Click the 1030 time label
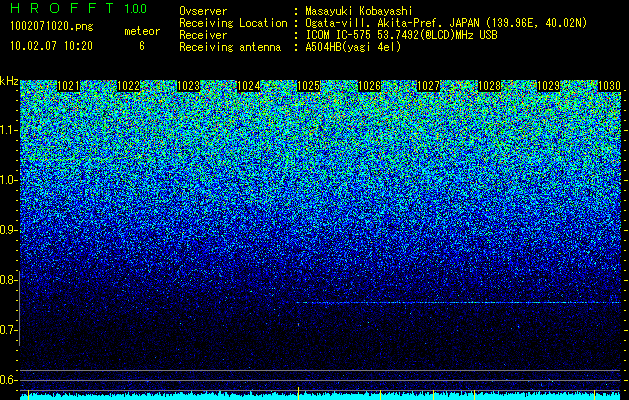Image resolution: width=629 pixels, height=400 pixels. click(609, 86)
